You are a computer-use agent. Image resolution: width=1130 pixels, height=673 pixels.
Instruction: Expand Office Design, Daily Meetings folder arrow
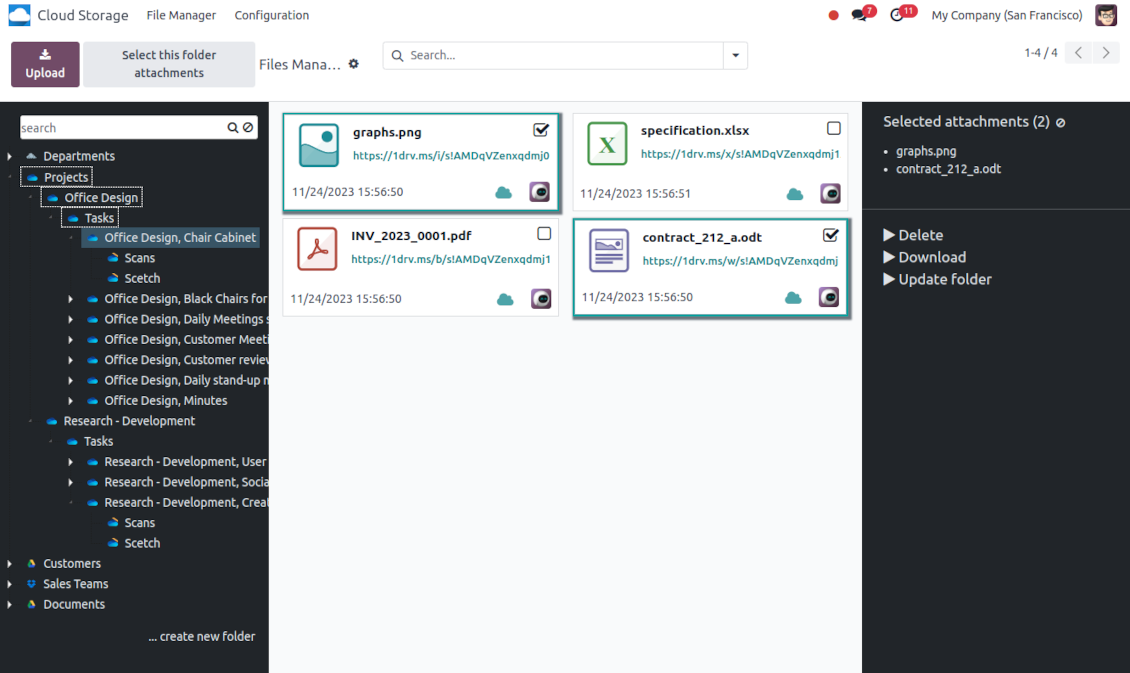pos(70,319)
